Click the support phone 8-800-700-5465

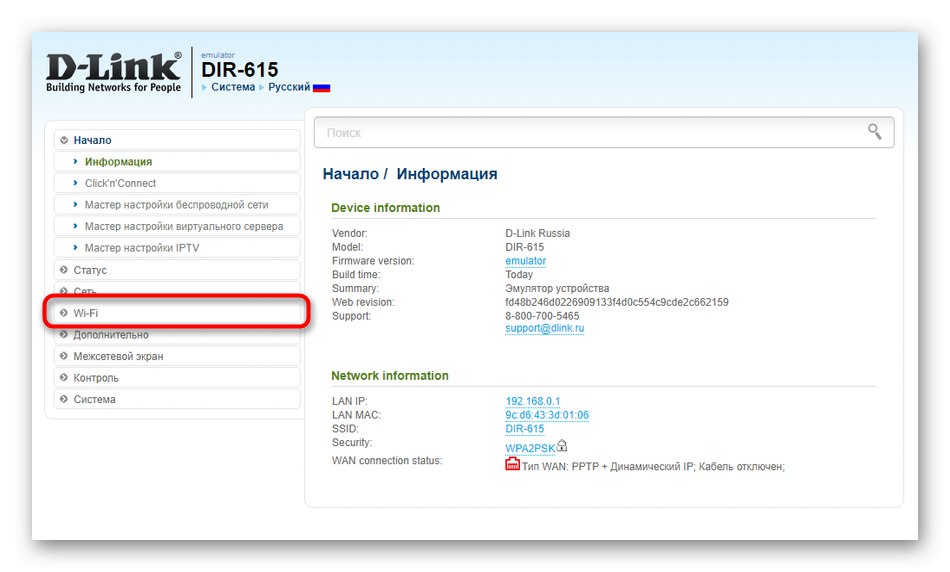(542, 316)
